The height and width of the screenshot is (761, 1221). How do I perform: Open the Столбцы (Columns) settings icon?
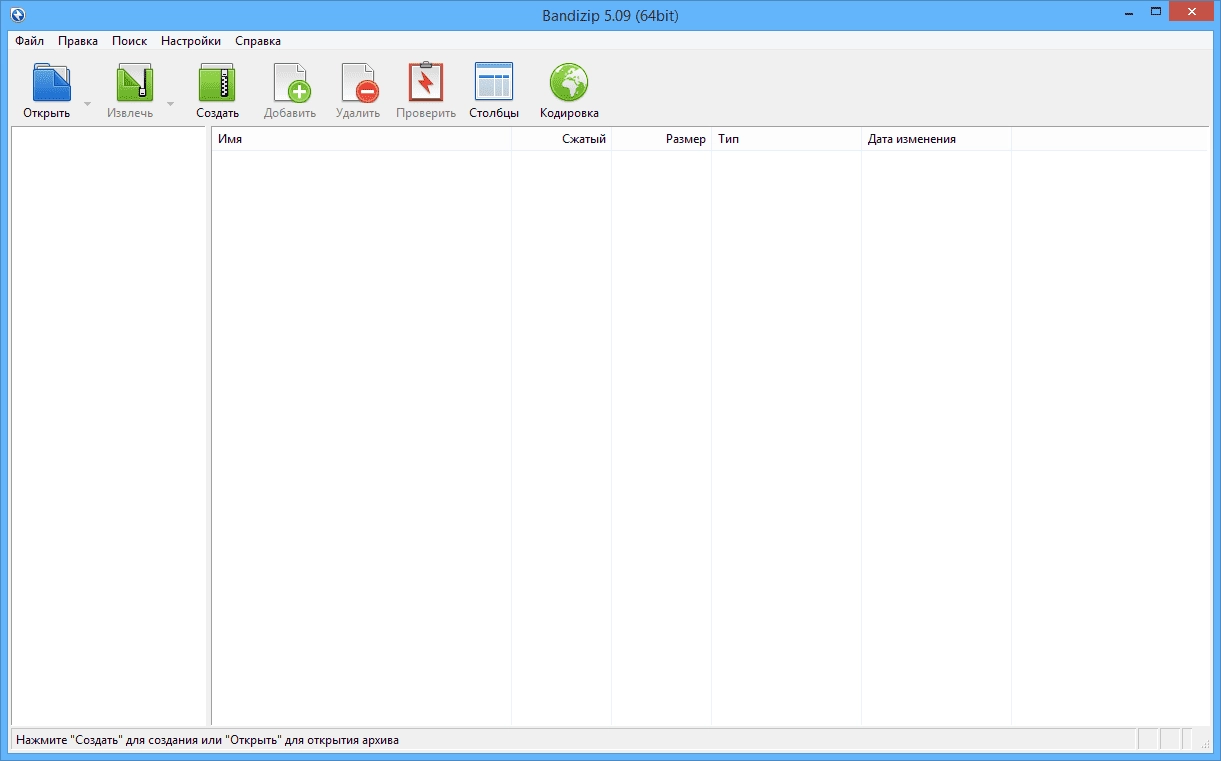pyautogui.click(x=494, y=82)
